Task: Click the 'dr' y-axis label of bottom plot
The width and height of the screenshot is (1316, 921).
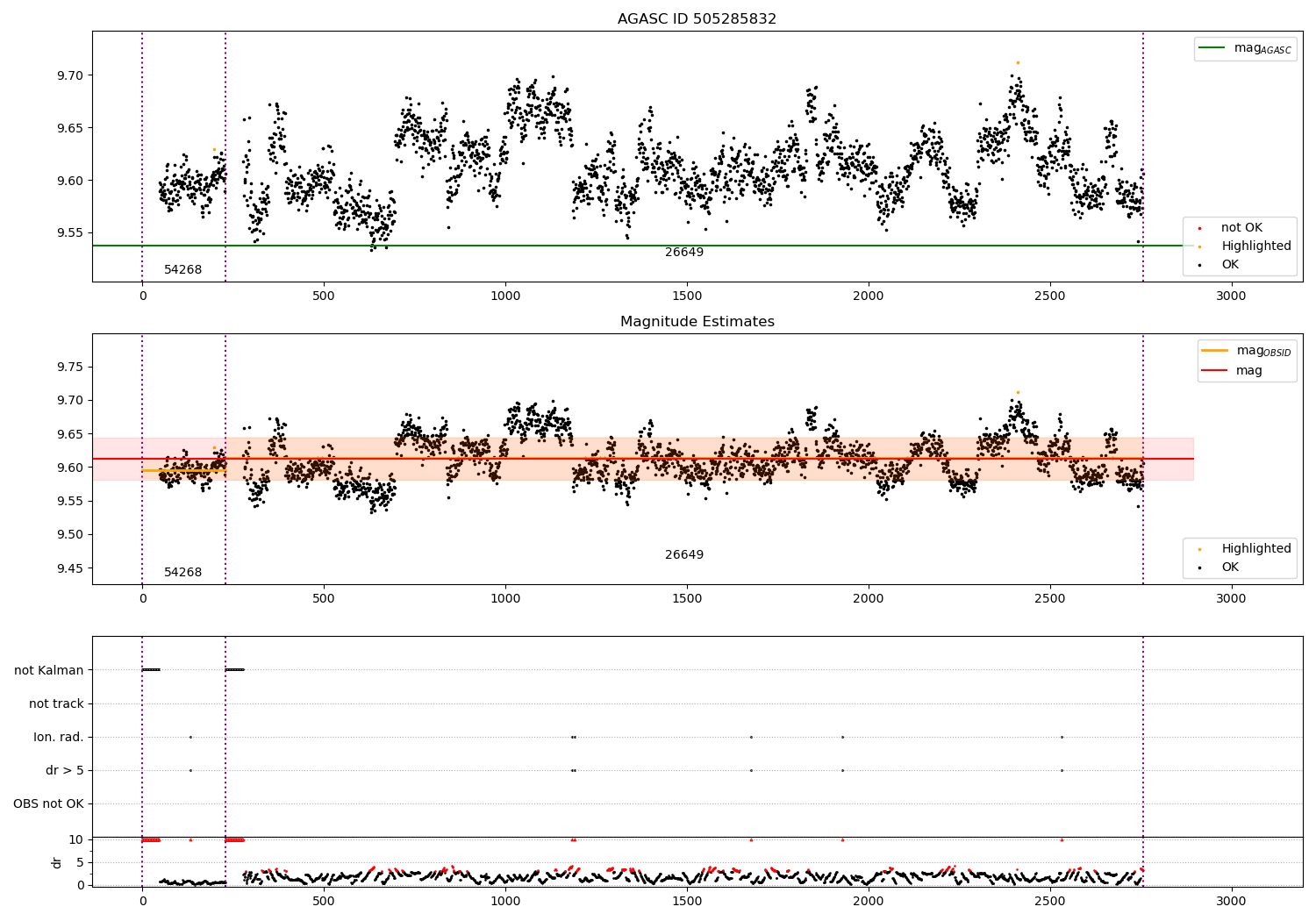Action: tap(57, 862)
